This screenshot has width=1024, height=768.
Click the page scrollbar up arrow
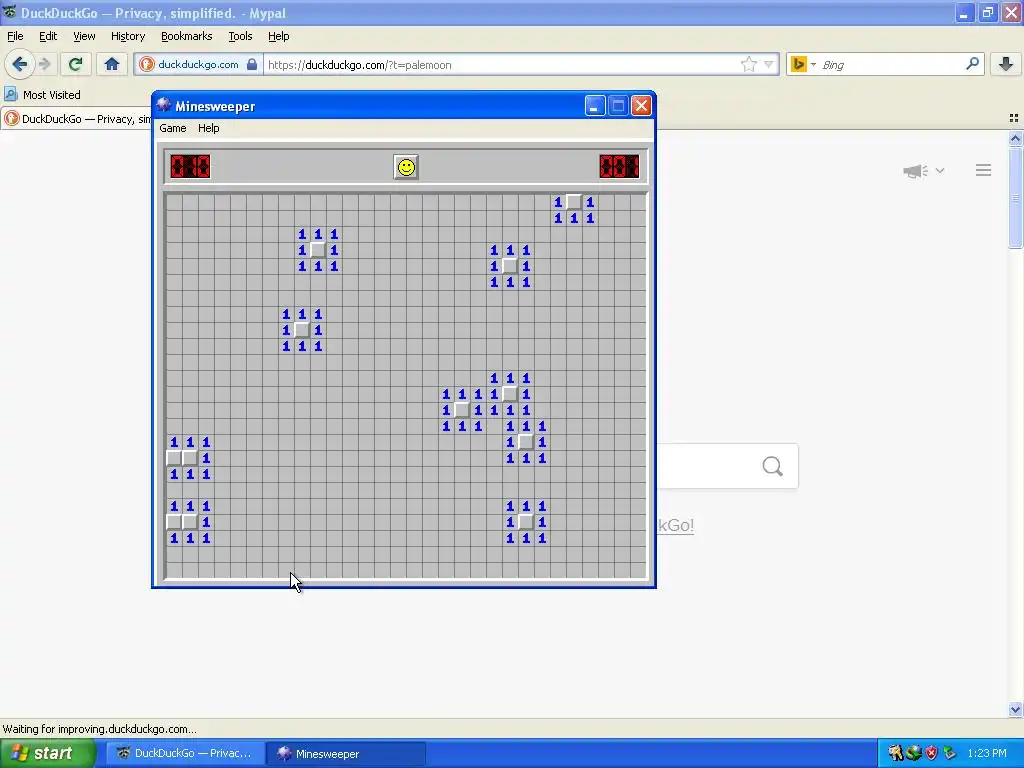pos(1015,138)
